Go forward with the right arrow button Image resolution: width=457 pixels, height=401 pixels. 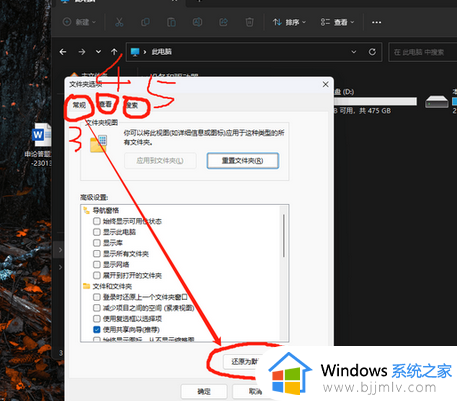82,52
